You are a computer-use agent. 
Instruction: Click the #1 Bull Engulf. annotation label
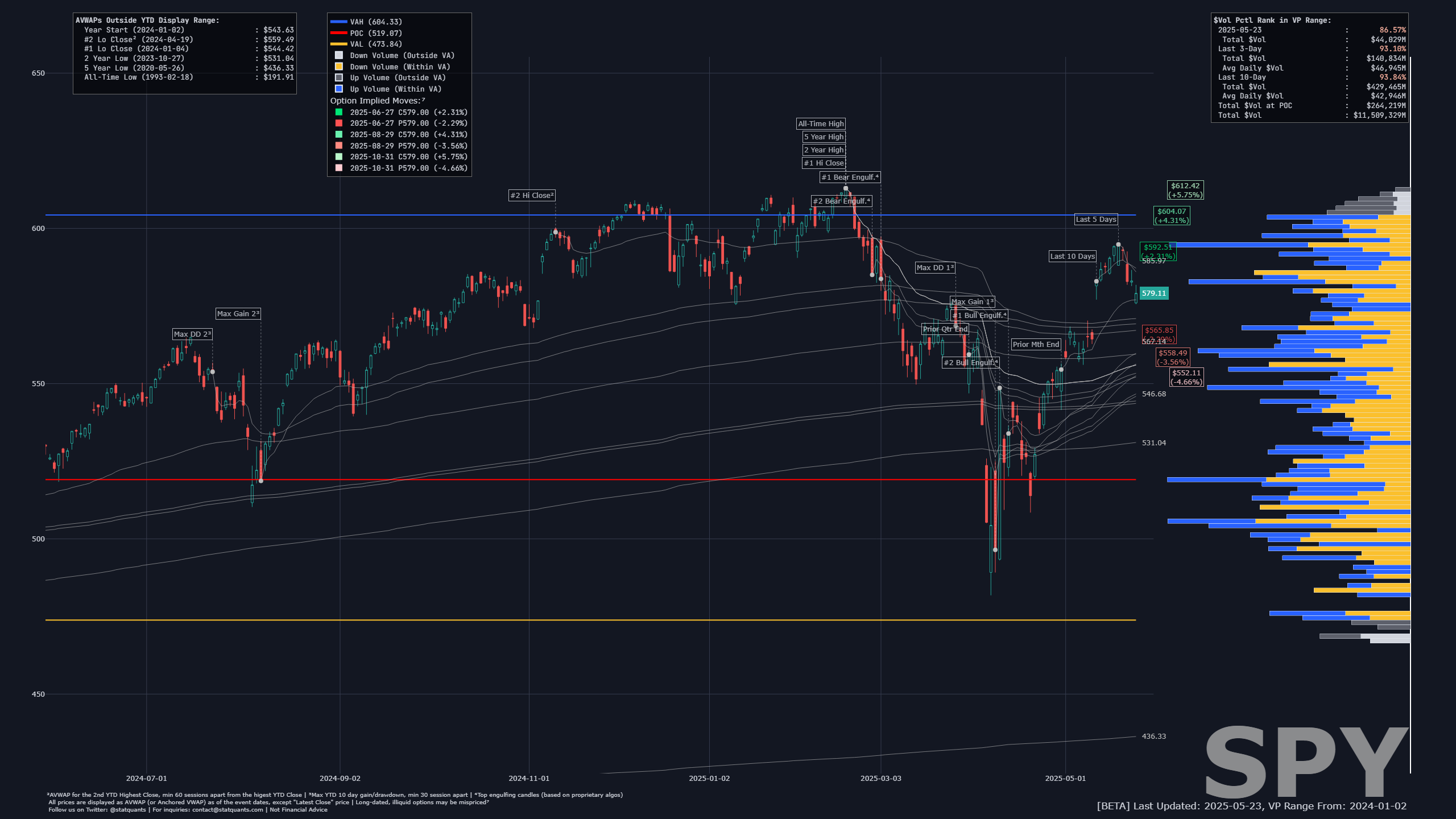pyautogui.click(x=979, y=316)
